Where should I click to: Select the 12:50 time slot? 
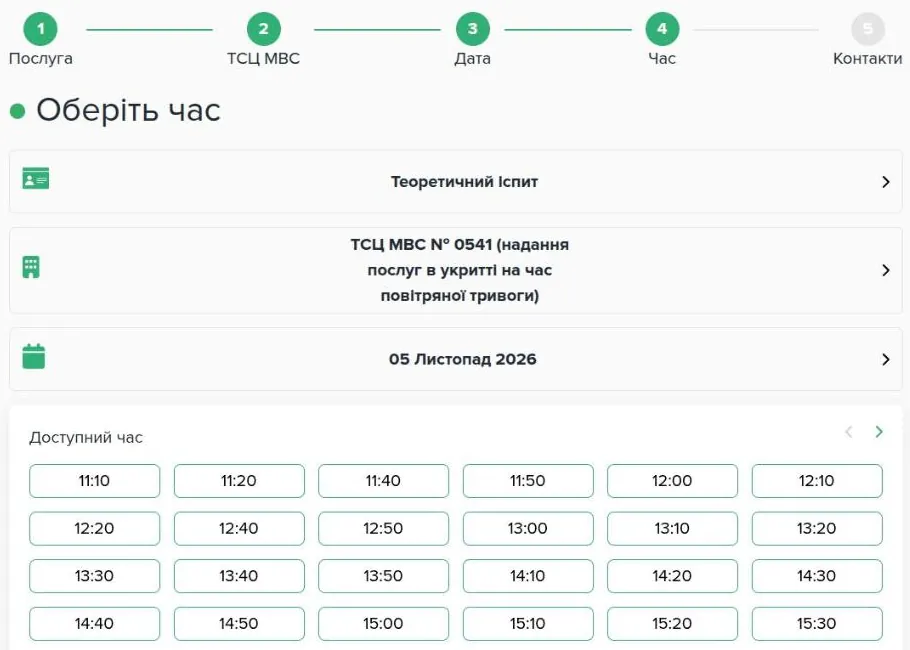coord(383,528)
